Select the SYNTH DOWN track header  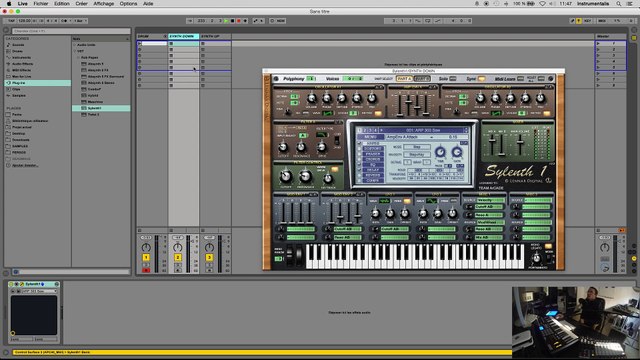(184, 36)
